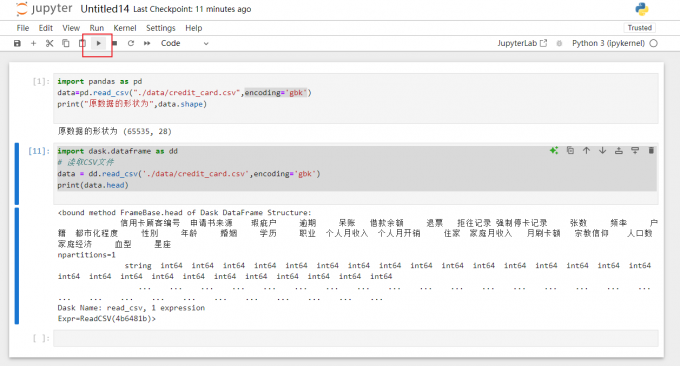
Task: Open the Kernel menu
Action: (x=125, y=28)
